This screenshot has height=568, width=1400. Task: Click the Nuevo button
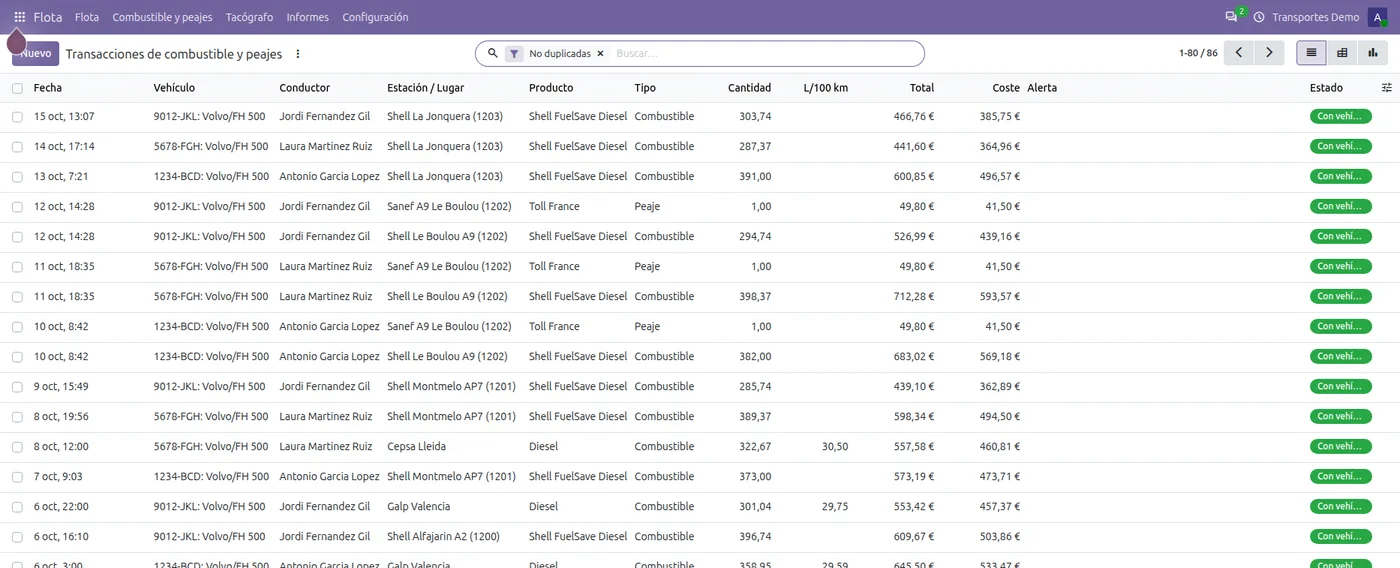point(36,54)
